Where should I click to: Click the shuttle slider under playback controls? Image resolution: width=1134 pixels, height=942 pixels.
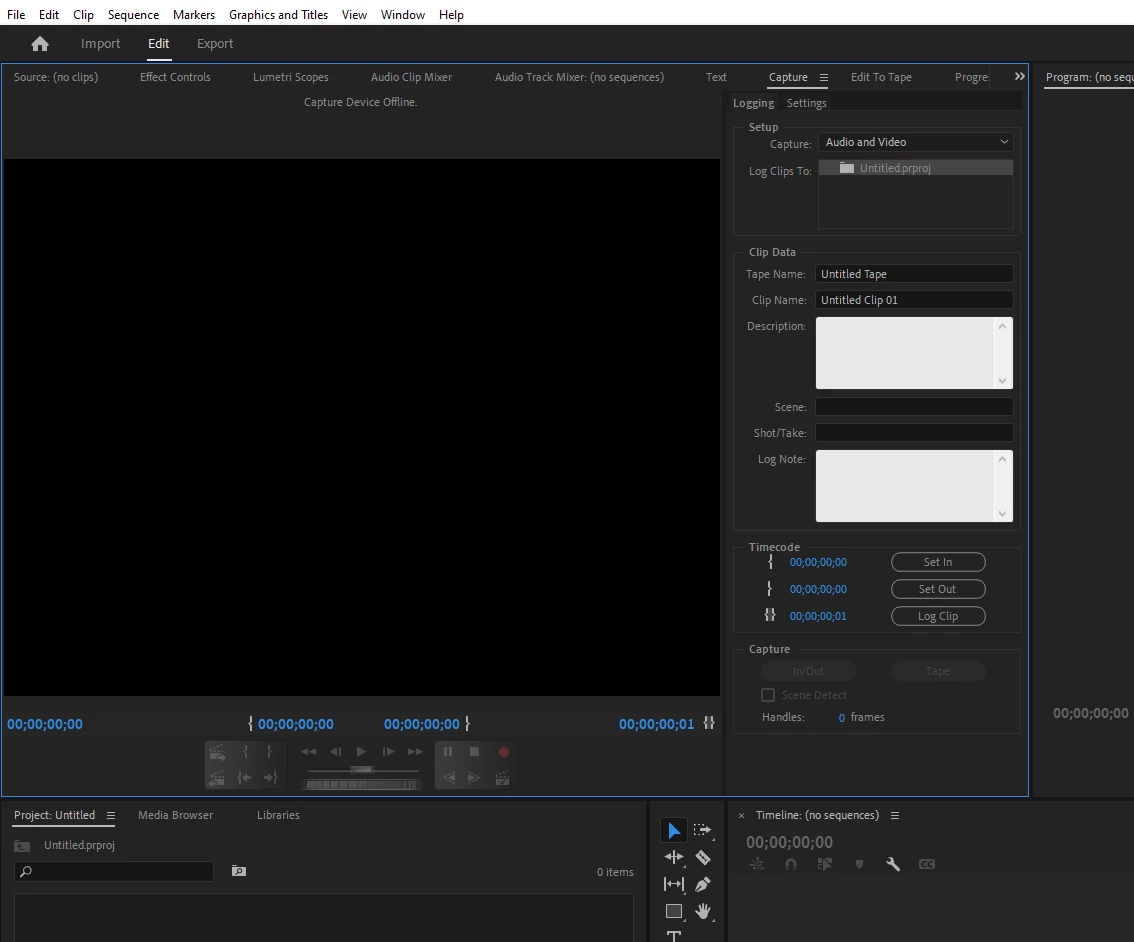362,770
